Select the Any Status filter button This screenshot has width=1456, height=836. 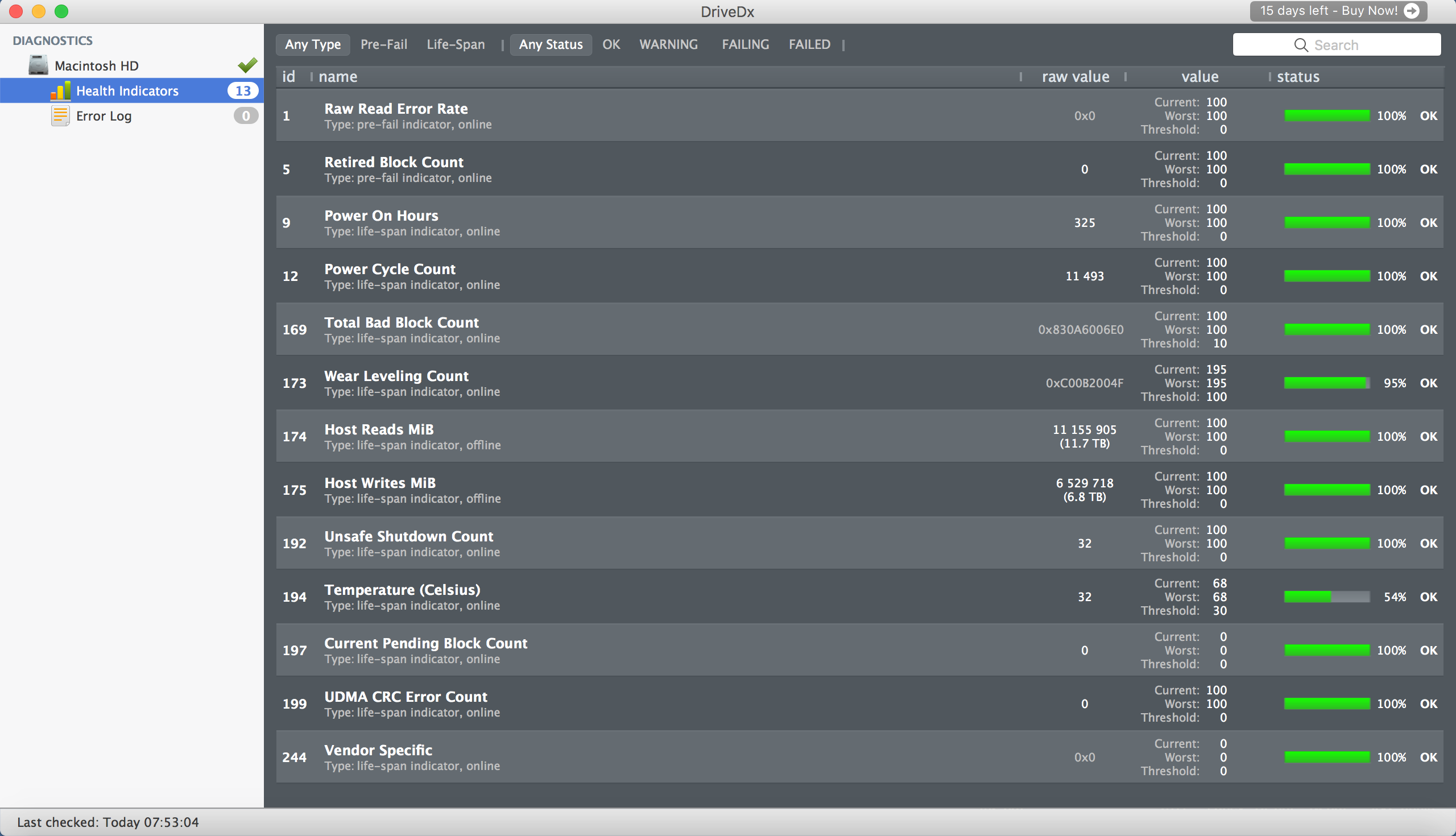coord(551,44)
